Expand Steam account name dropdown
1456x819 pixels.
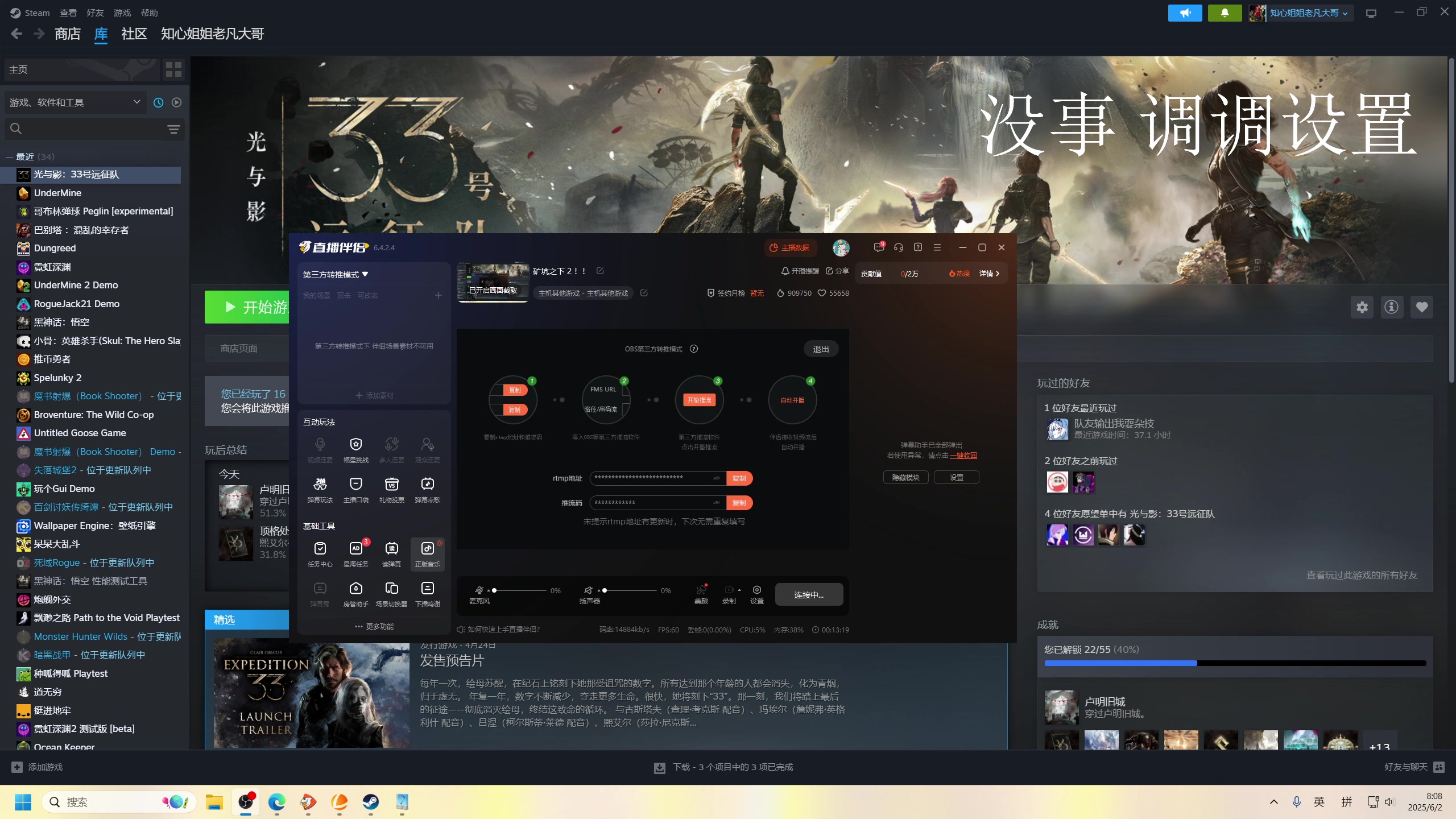click(x=1309, y=13)
